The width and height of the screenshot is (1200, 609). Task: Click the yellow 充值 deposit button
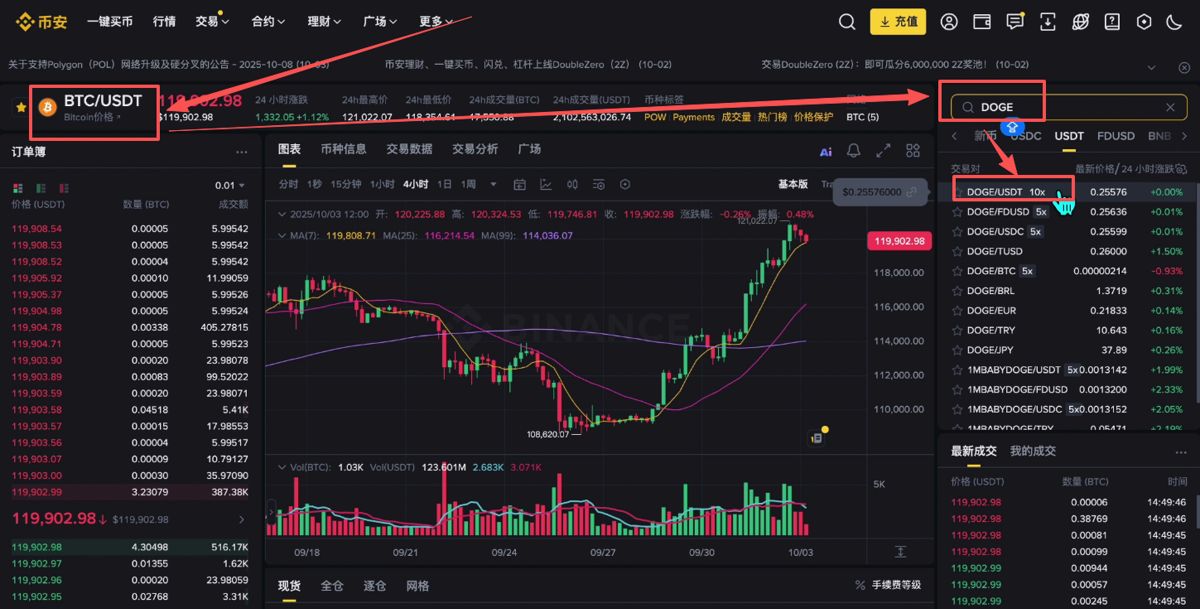tap(897, 21)
